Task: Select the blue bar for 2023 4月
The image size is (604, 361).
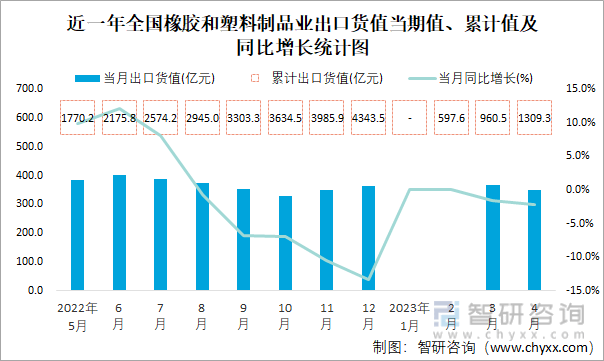Action: tap(534, 240)
